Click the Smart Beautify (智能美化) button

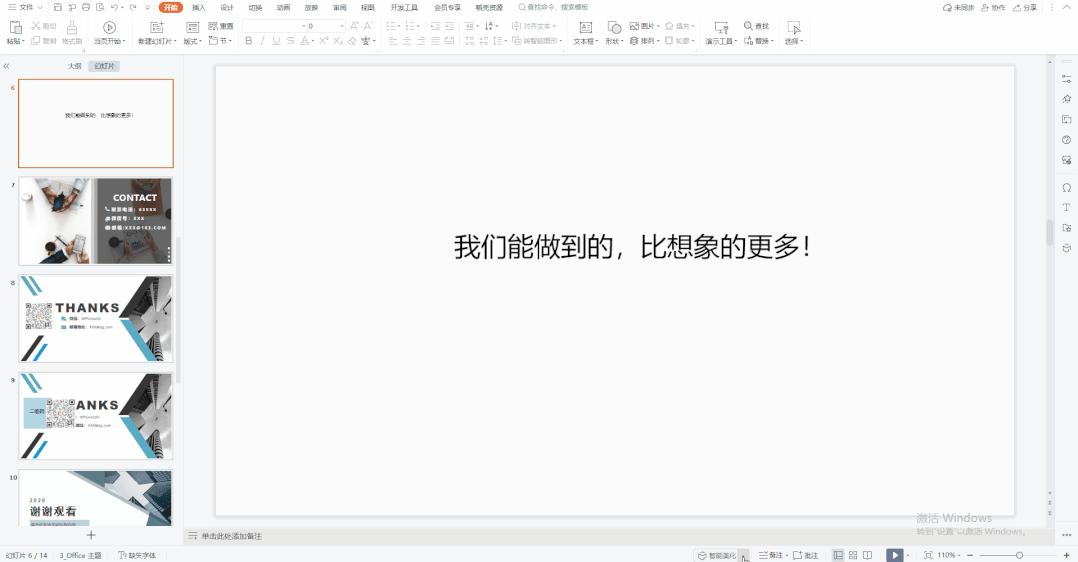pyautogui.click(x=717, y=555)
